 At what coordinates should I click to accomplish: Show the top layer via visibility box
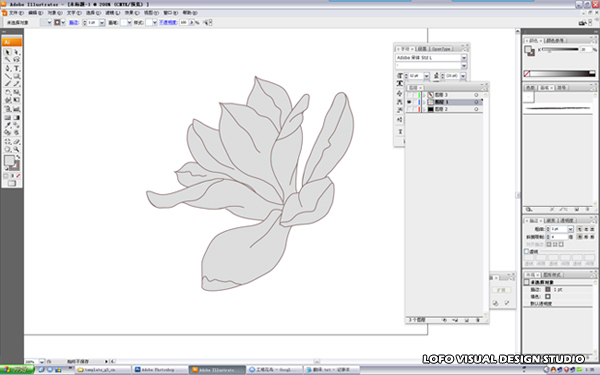pyautogui.click(x=409, y=95)
